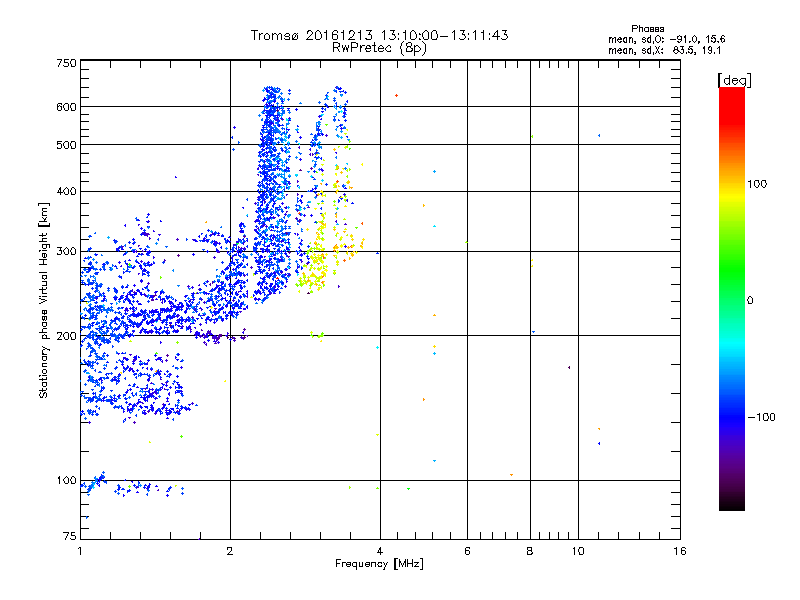
Task: Click the colorbar tick label '-100'
Action: [761, 417]
